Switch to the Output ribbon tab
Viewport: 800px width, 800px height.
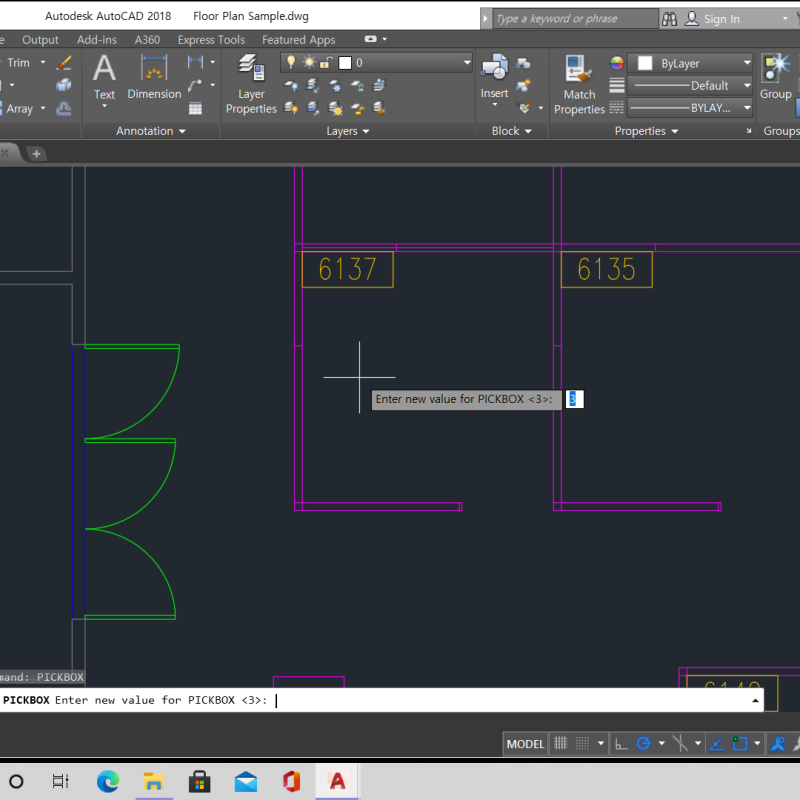tap(40, 40)
